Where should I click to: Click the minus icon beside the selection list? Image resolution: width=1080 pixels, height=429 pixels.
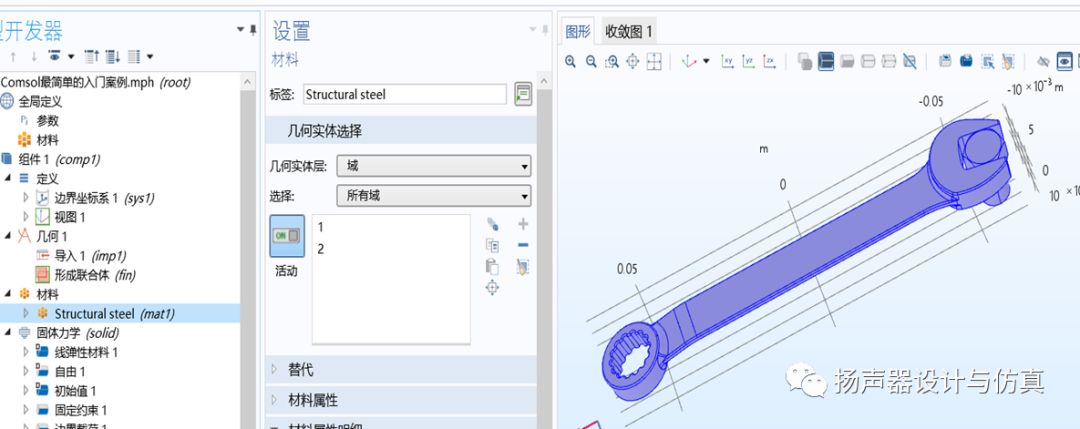pyautogui.click(x=523, y=245)
